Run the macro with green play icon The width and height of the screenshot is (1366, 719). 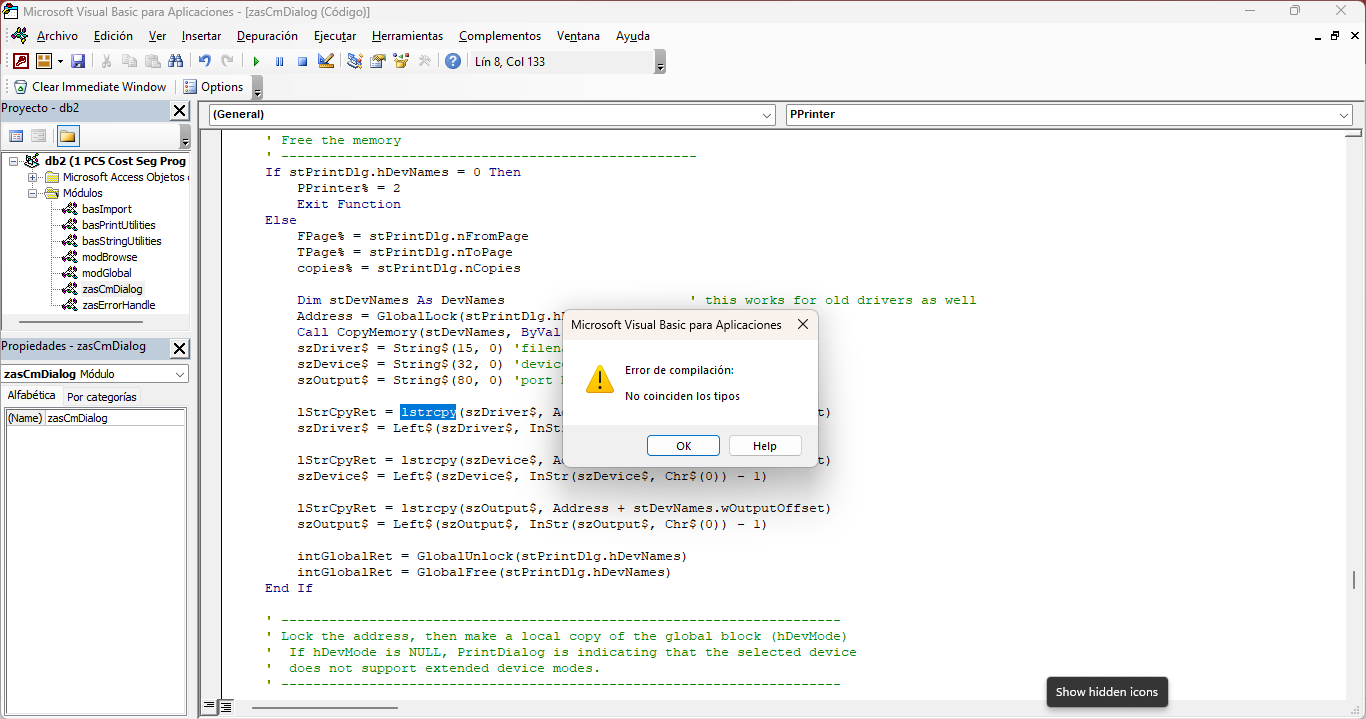click(x=256, y=61)
